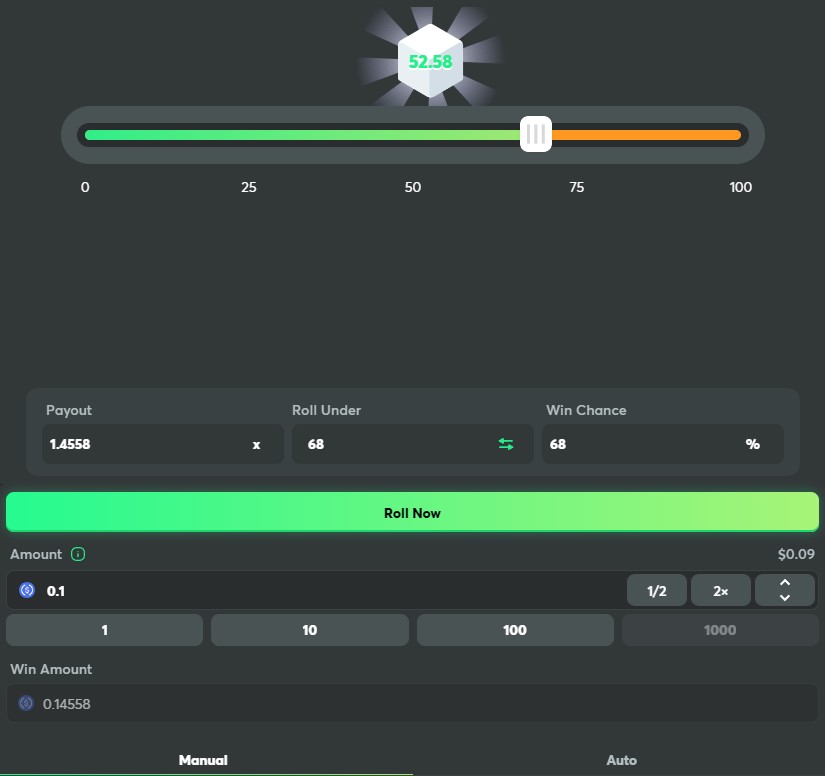Click the scale label 100
Image resolution: width=825 pixels, height=776 pixels.
[x=740, y=187]
